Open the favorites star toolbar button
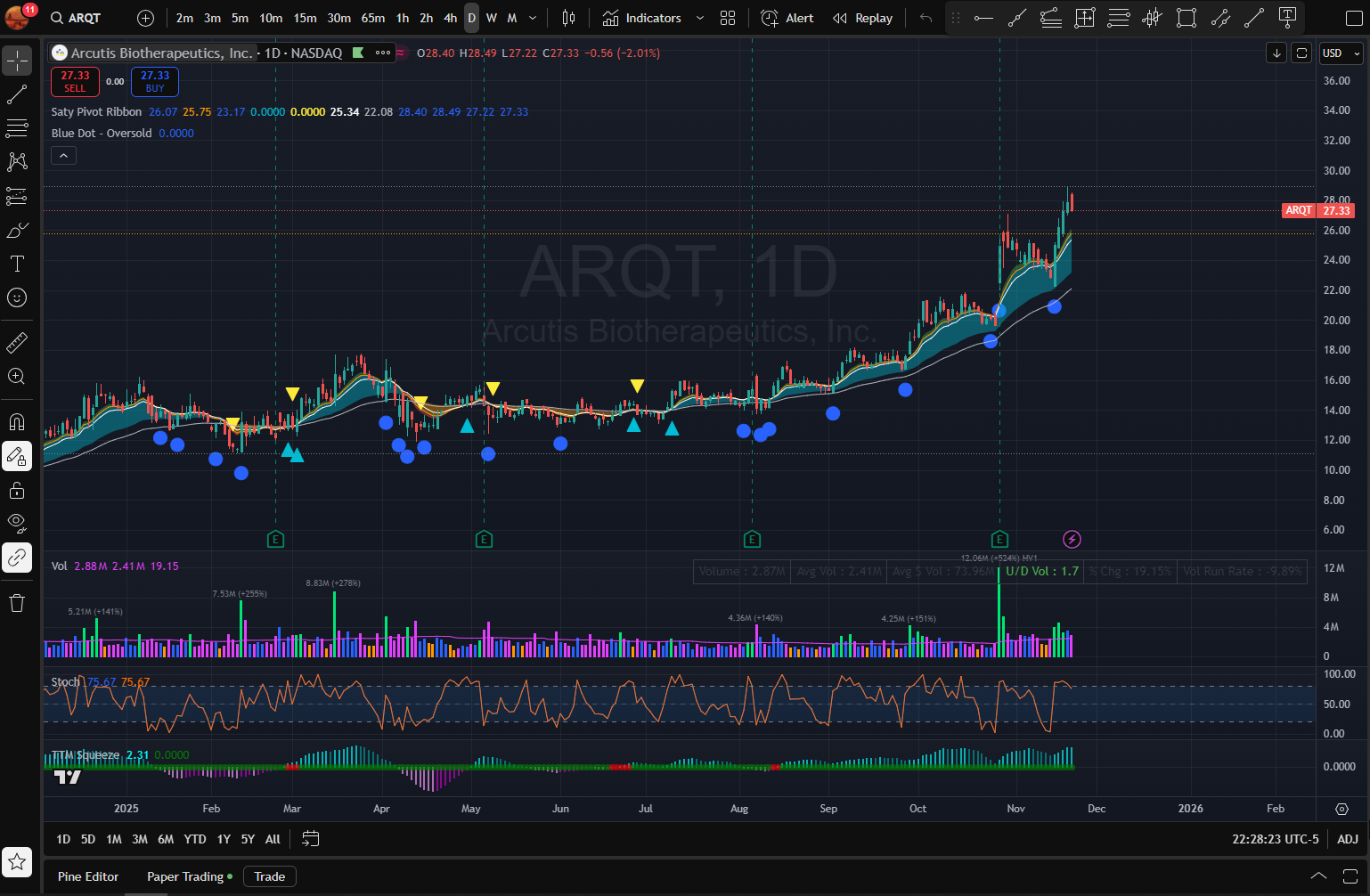 click(17, 861)
